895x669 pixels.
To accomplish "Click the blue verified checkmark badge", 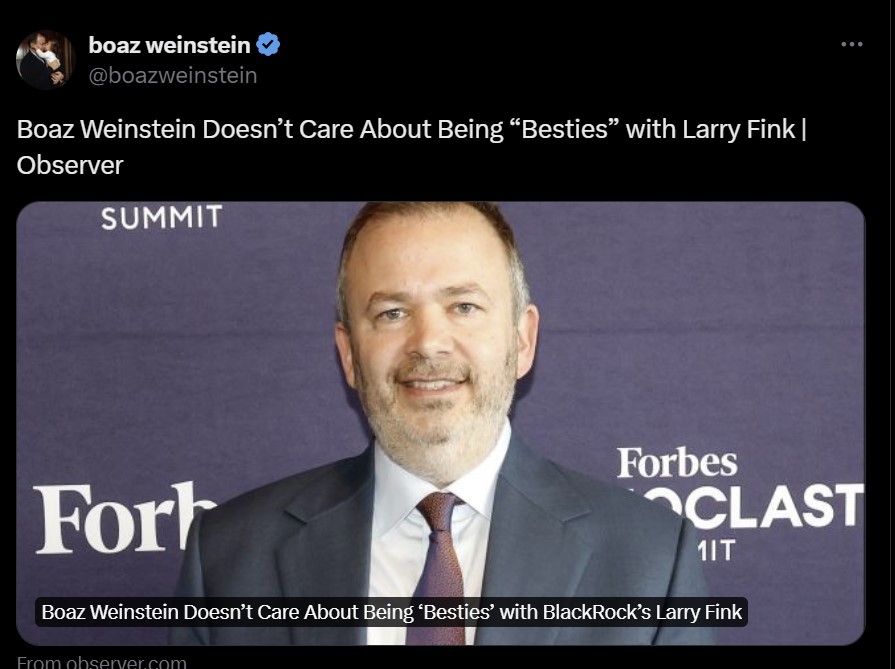I will [268, 45].
